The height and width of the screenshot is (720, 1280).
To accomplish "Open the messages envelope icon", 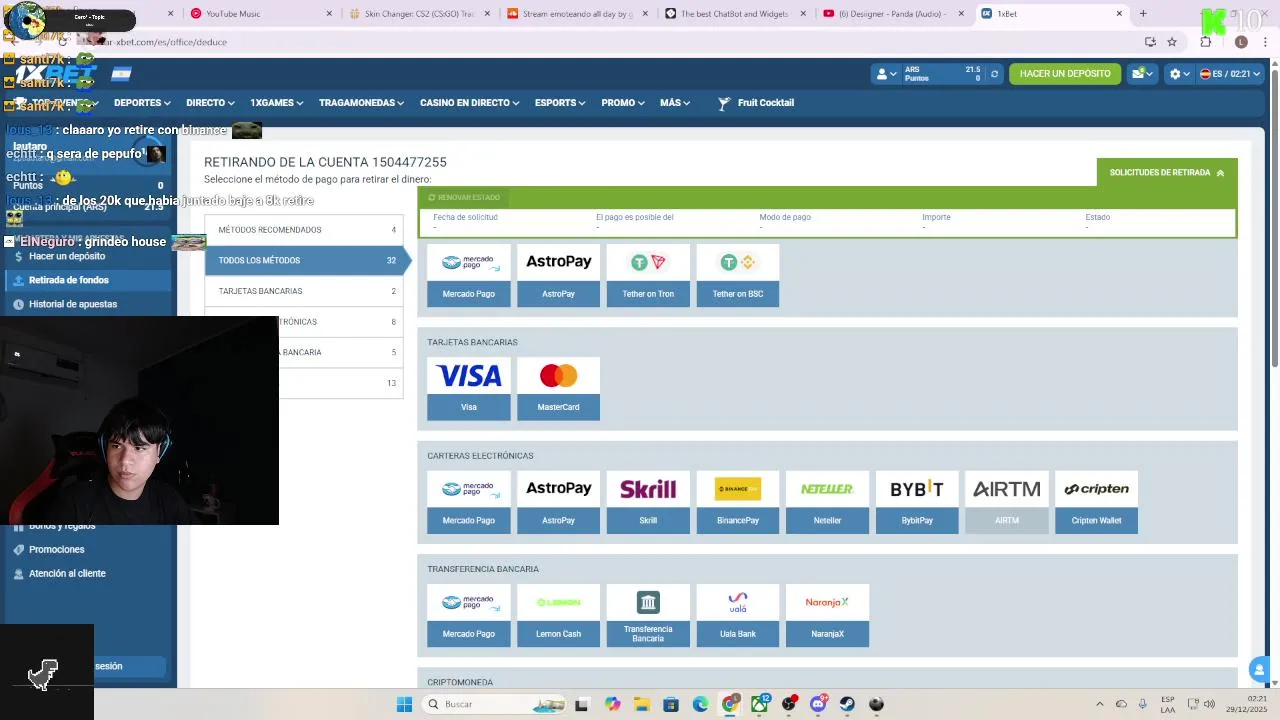I will [x=1141, y=73].
